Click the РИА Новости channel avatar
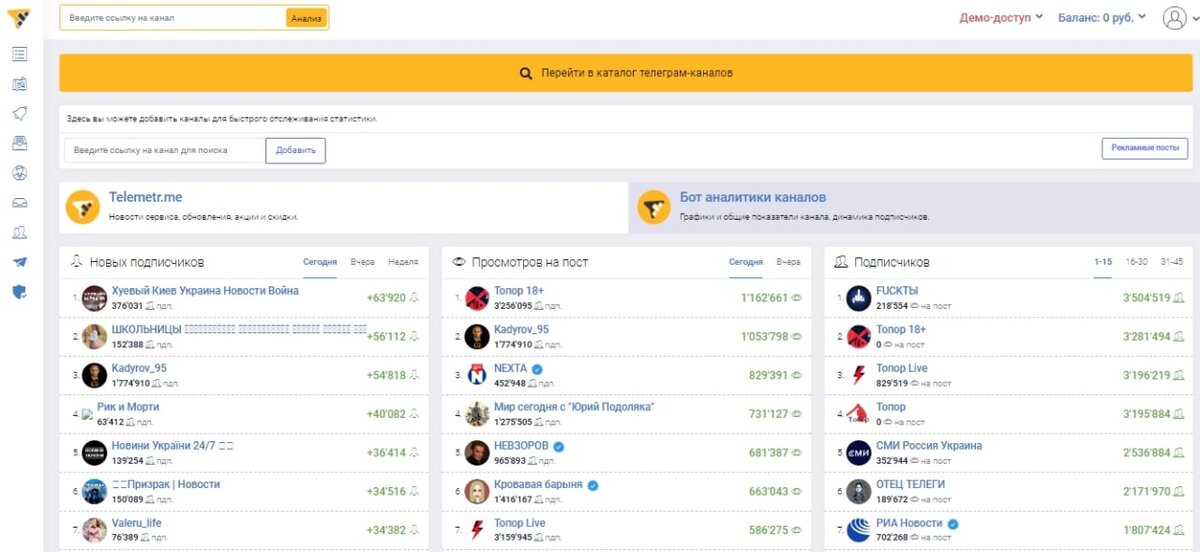The height and width of the screenshot is (552, 1200). (x=859, y=530)
